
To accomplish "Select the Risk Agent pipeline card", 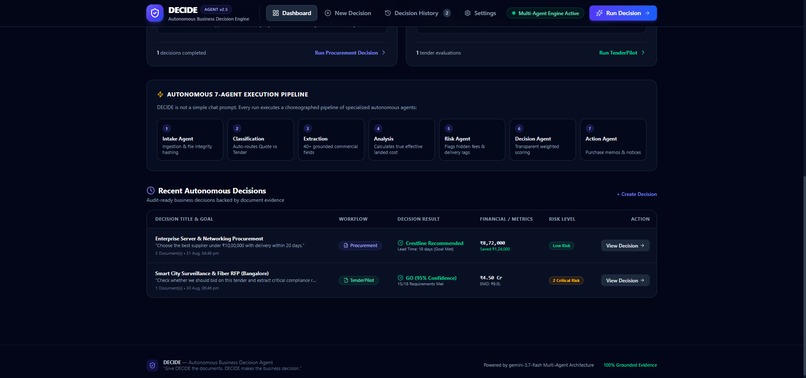I will tap(472, 140).
